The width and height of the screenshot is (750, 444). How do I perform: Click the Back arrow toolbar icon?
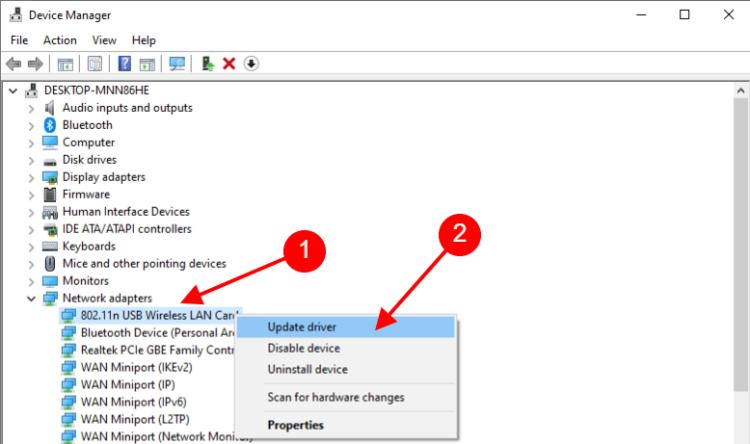(13, 64)
